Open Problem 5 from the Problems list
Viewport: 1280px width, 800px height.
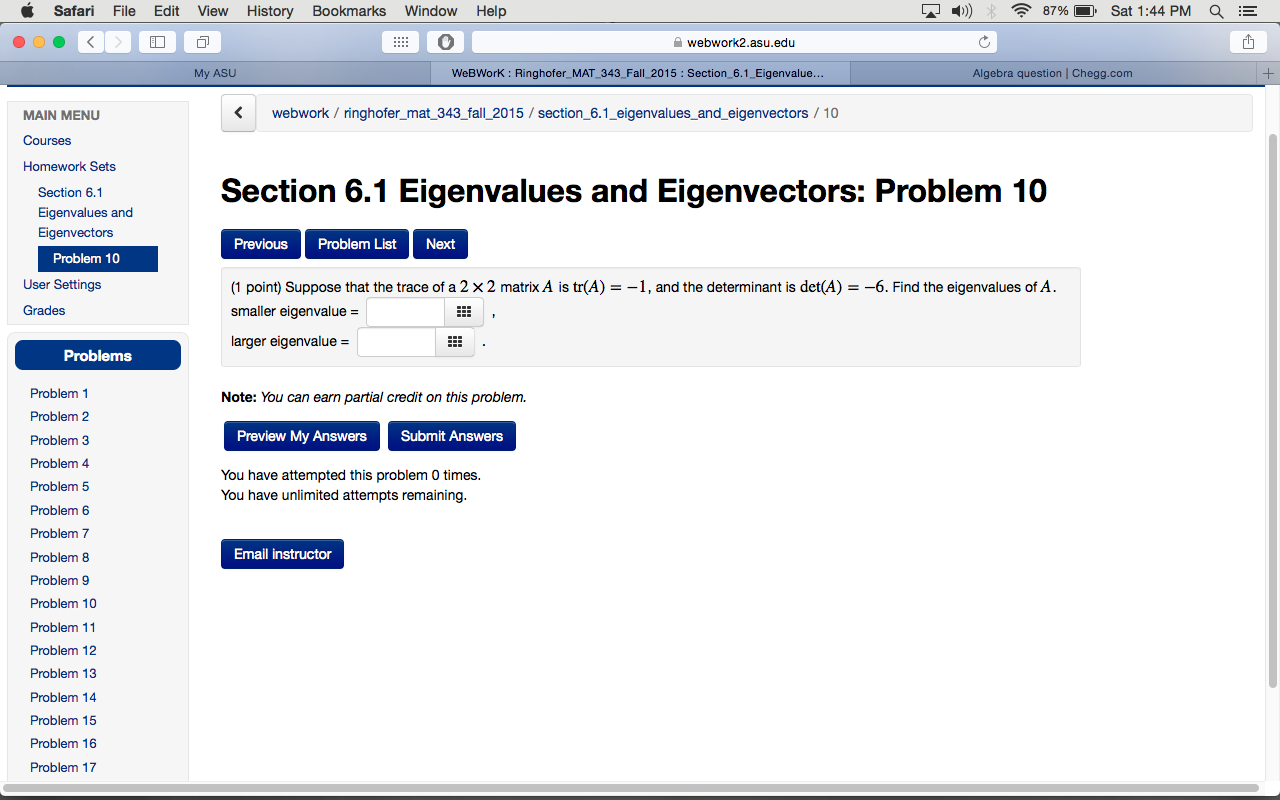tap(59, 486)
